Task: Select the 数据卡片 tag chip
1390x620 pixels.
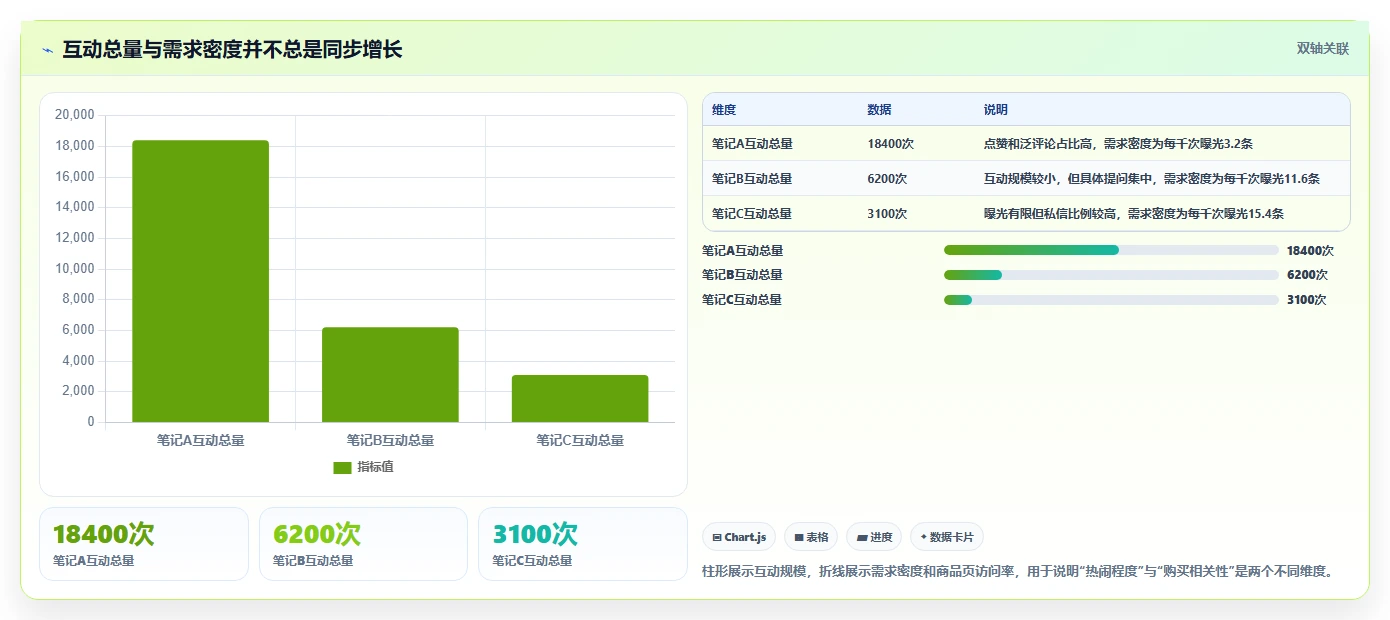Action: click(x=947, y=537)
